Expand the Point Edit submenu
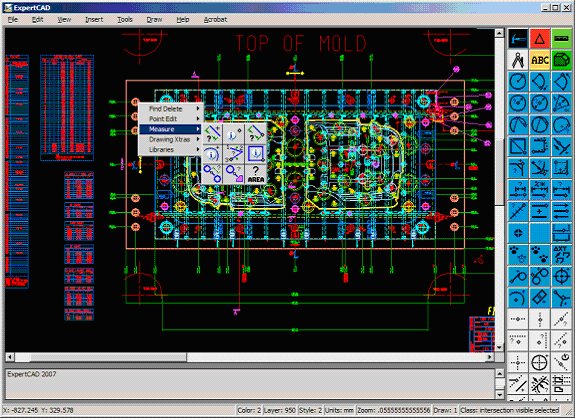 171,119
